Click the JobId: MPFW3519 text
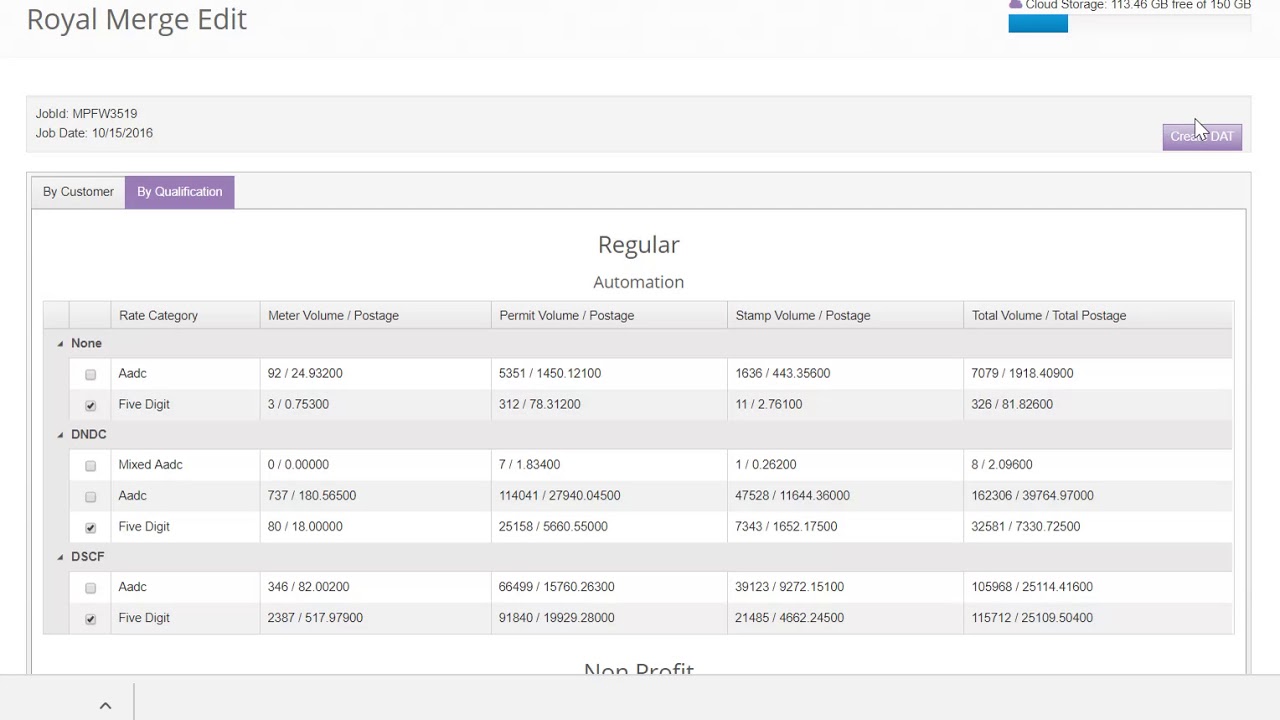The image size is (1280, 720). click(86, 114)
